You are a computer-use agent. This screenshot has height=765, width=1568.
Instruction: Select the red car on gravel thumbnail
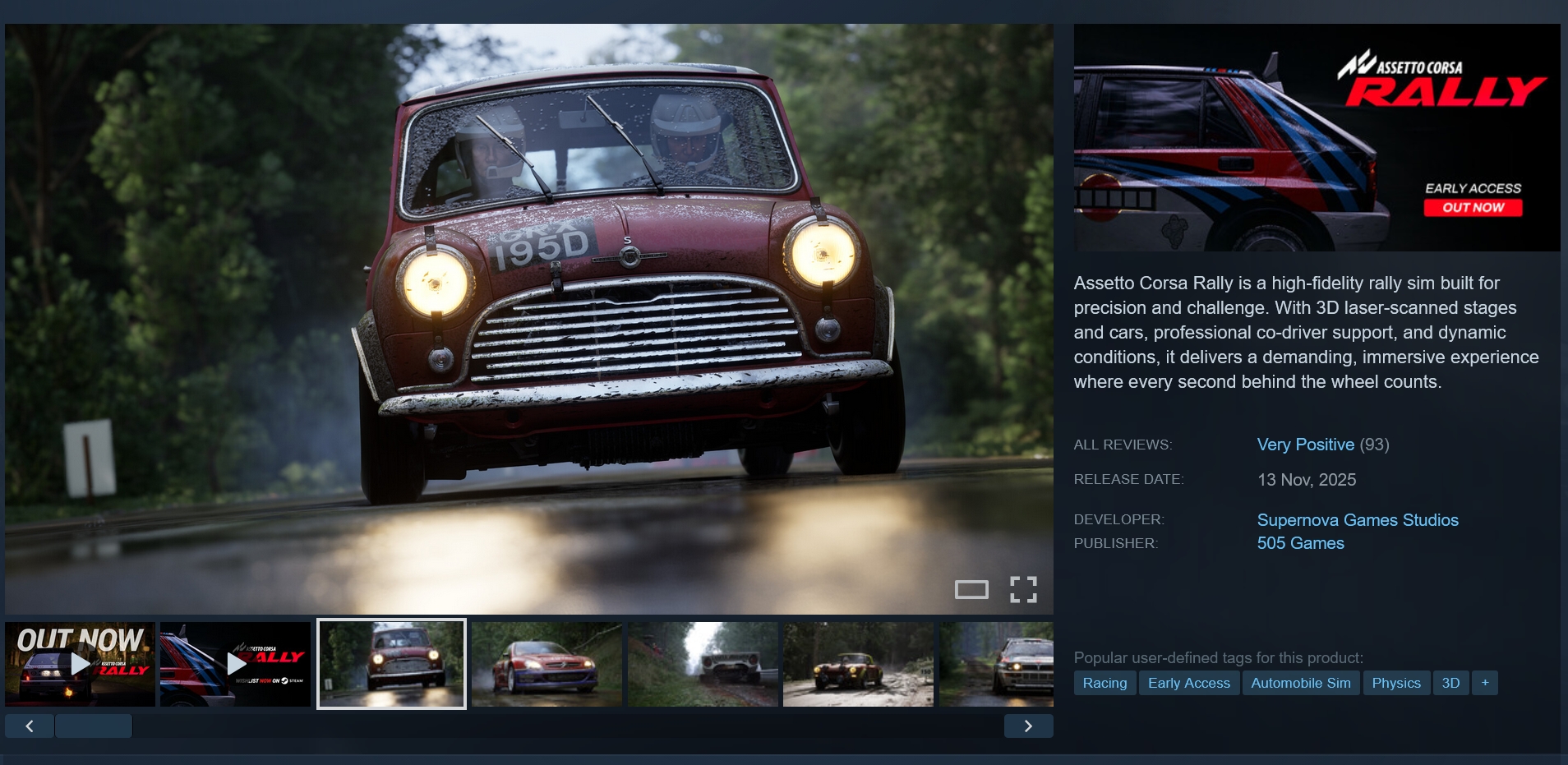(x=858, y=664)
